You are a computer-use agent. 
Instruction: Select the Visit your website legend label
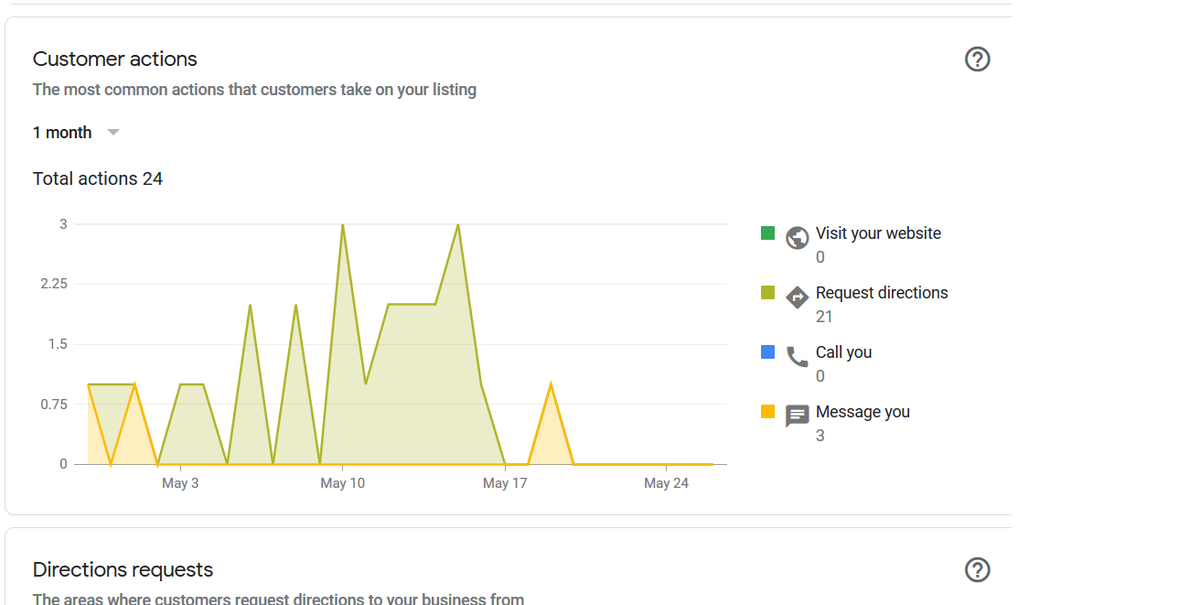[x=878, y=233]
